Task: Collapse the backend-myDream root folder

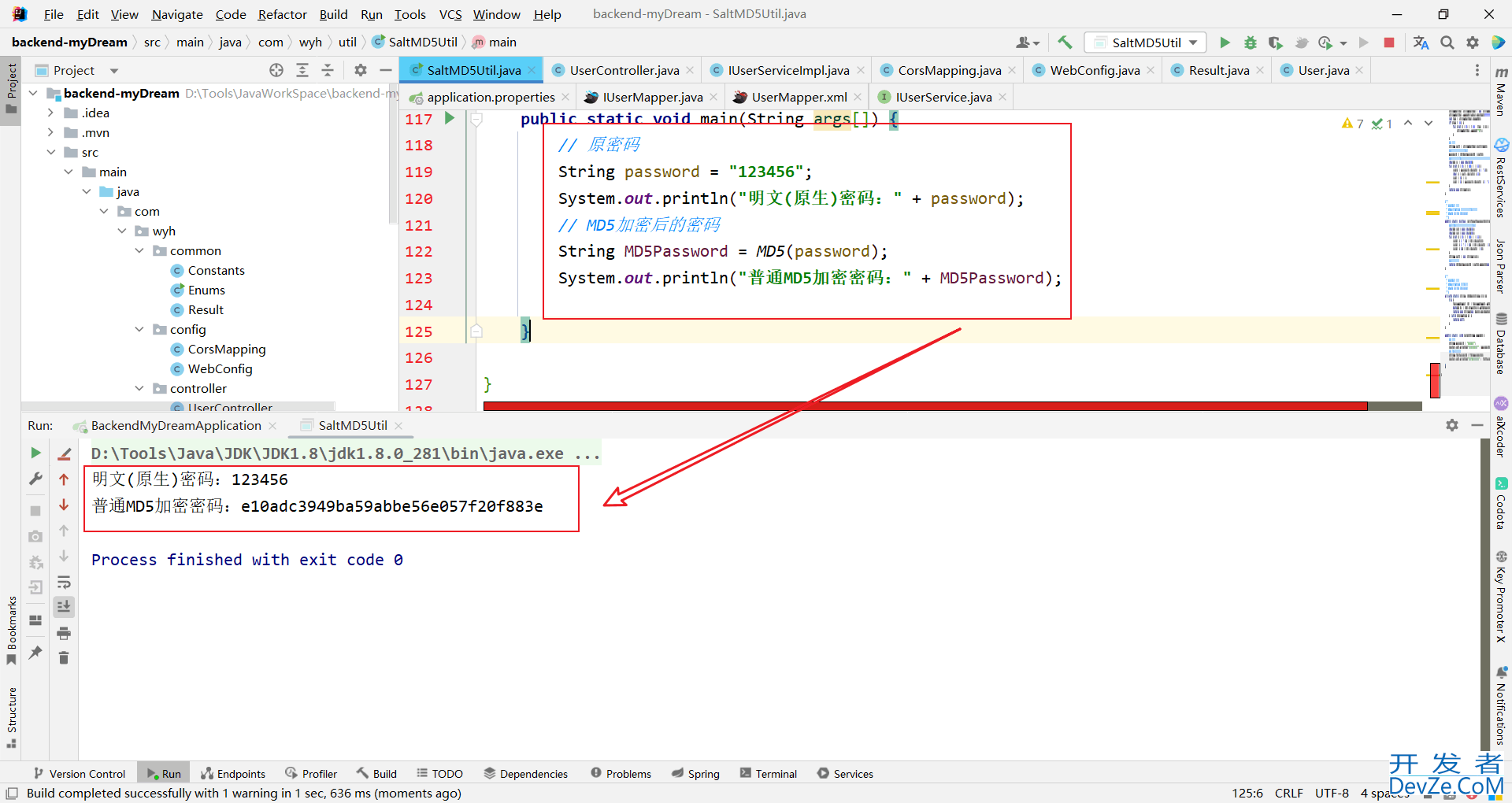Action: pos(33,93)
